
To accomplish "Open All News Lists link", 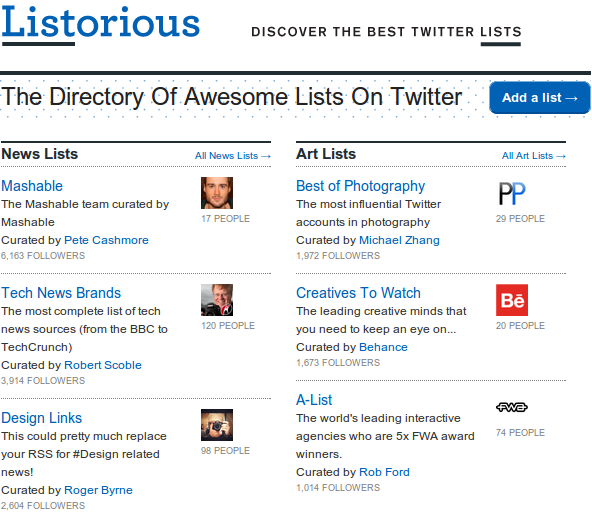I will click(233, 156).
